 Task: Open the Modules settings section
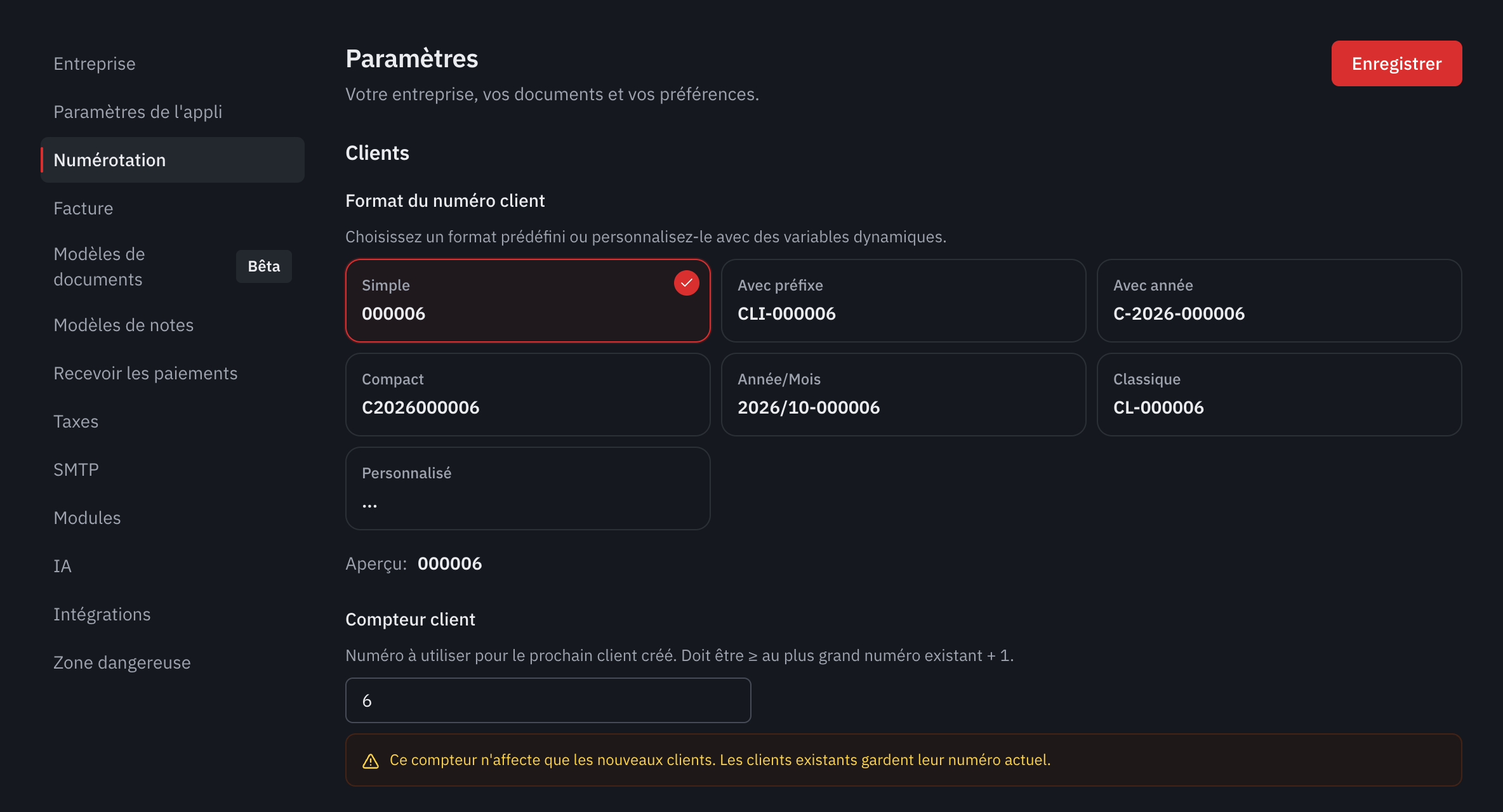tap(173, 518)
